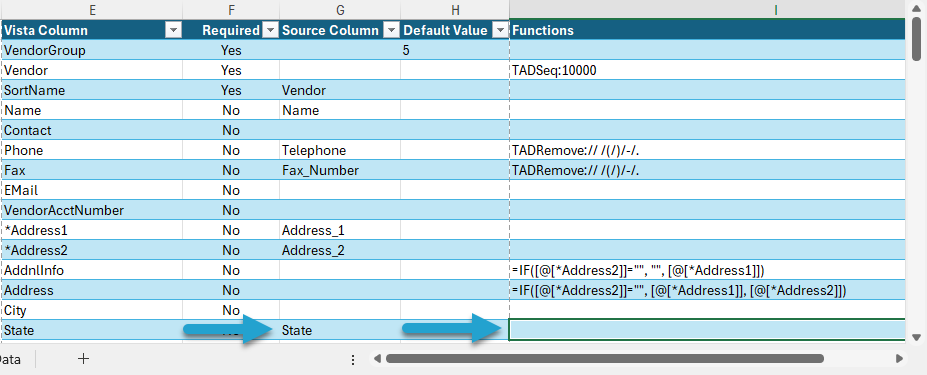927x375 pixels.
Task: Select the *Address1 cell
Action: 92,230
